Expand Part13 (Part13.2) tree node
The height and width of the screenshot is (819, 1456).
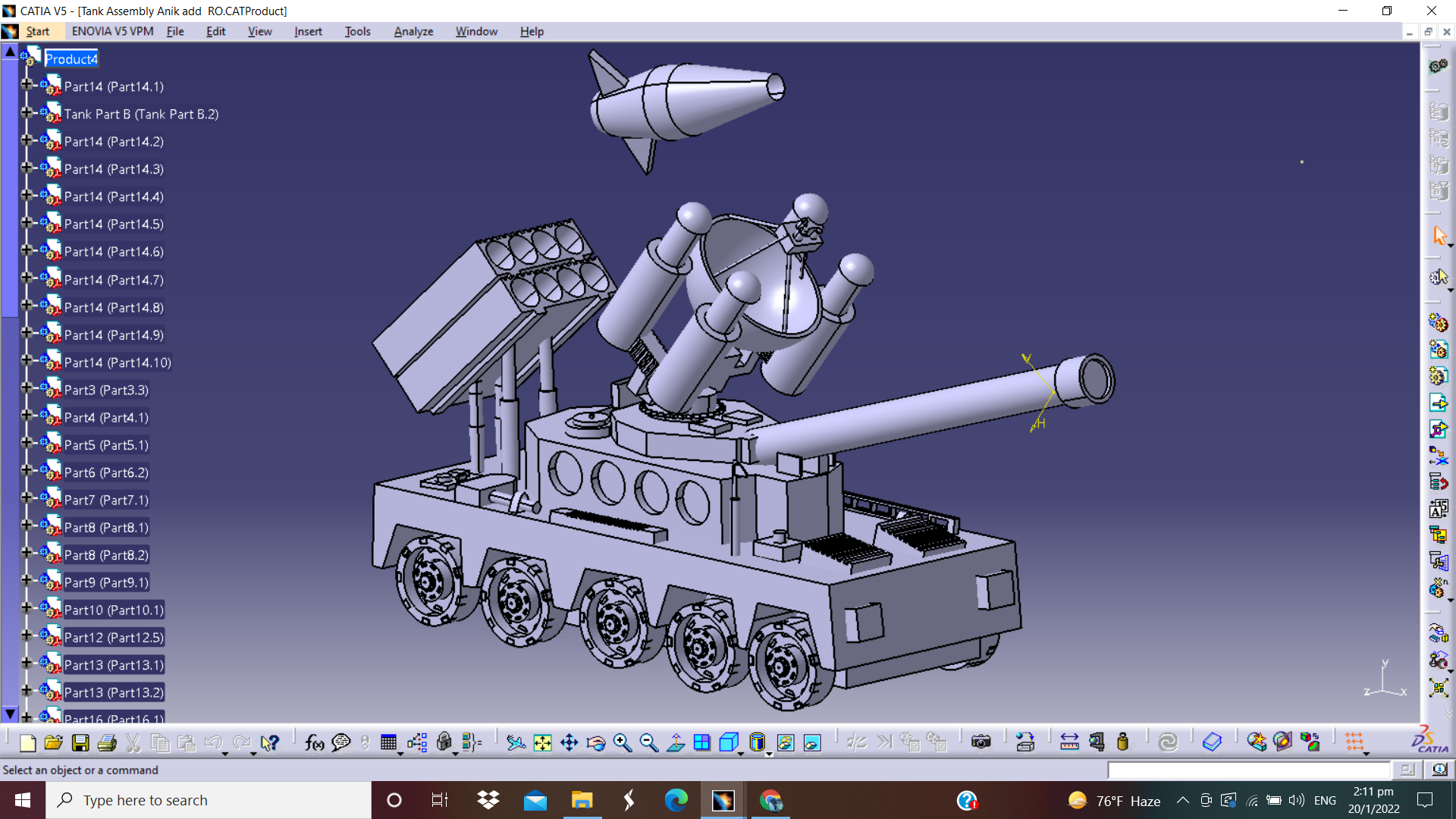[x=27, y=690]
